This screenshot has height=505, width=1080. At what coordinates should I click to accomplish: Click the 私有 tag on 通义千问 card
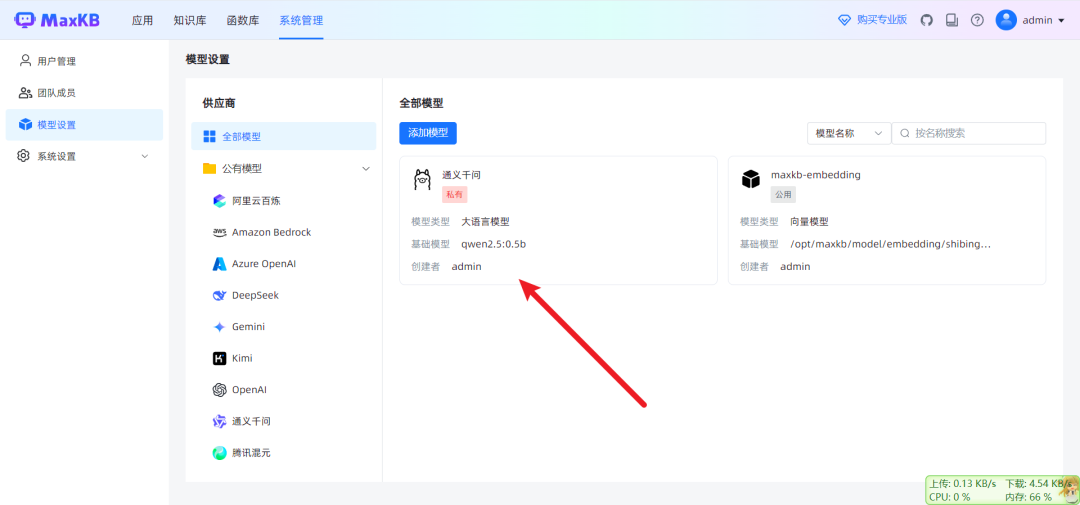pos(455,195)
